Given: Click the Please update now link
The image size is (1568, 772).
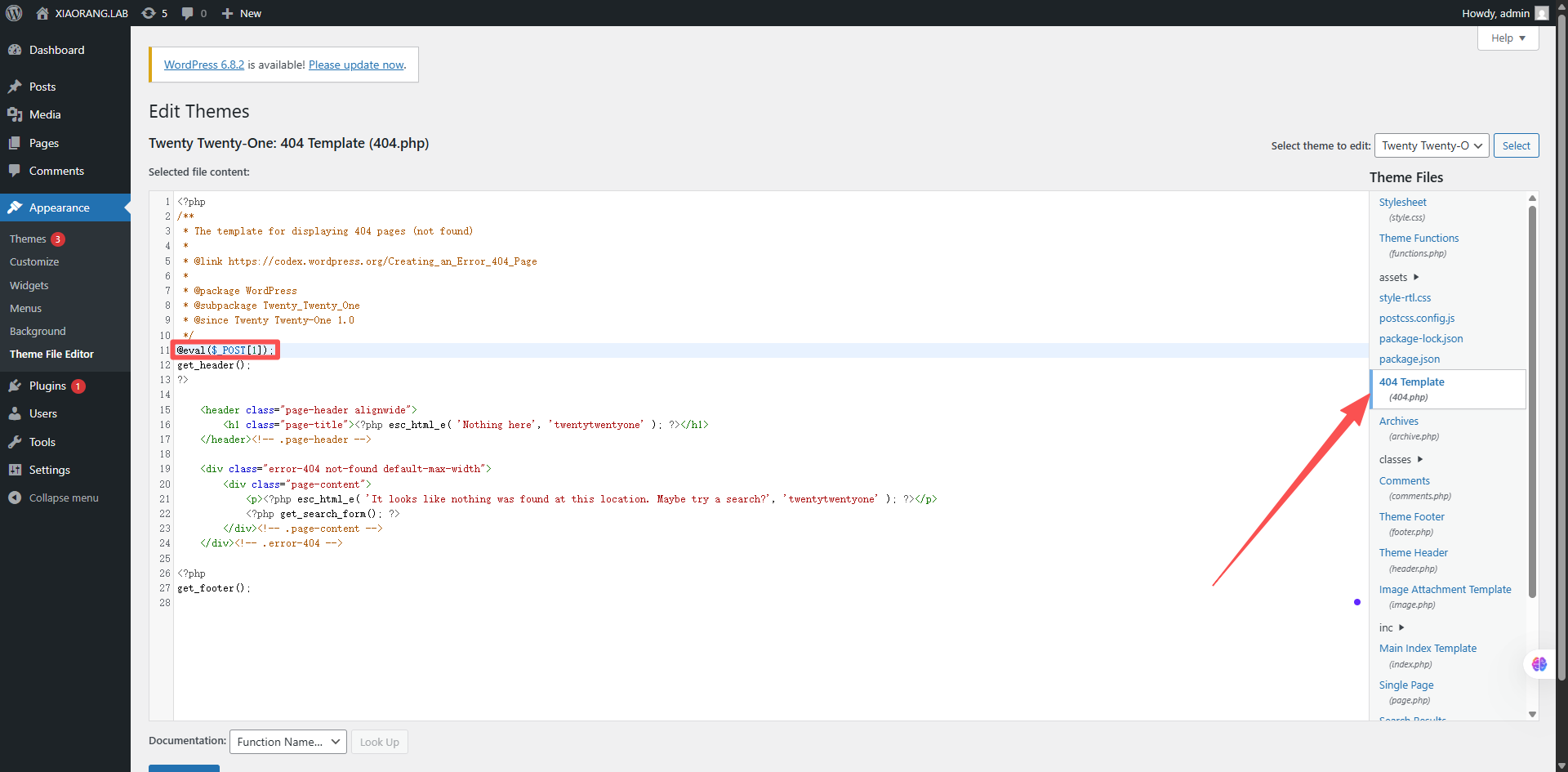Looking at the screenshot, I should click(x=356, y=65).
